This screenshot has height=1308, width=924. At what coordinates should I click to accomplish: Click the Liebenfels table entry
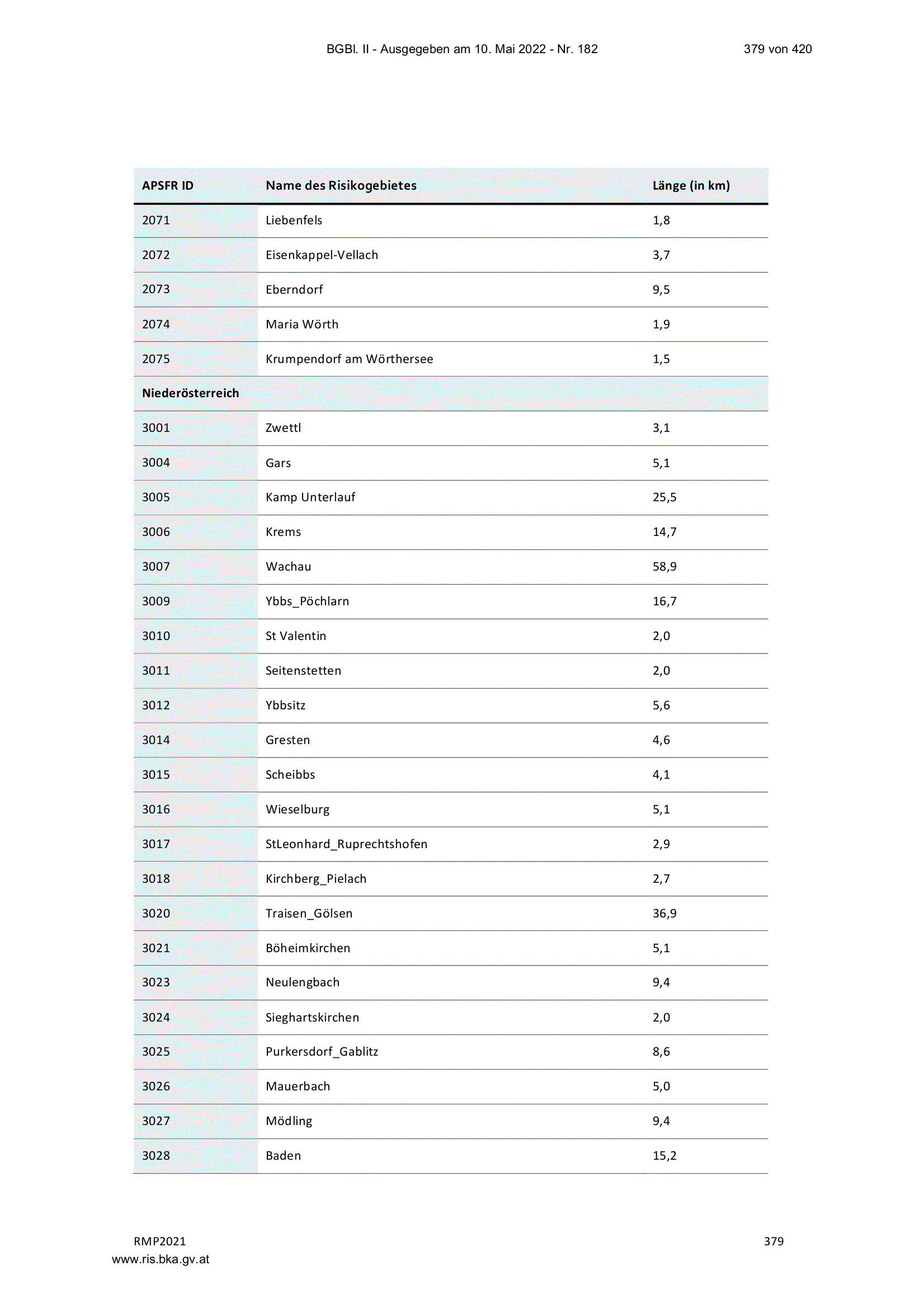coord(294,220)
